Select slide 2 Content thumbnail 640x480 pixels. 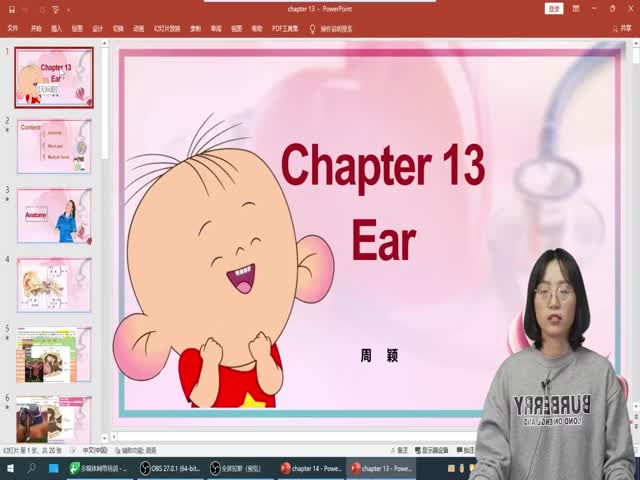[x=54, y=147]
